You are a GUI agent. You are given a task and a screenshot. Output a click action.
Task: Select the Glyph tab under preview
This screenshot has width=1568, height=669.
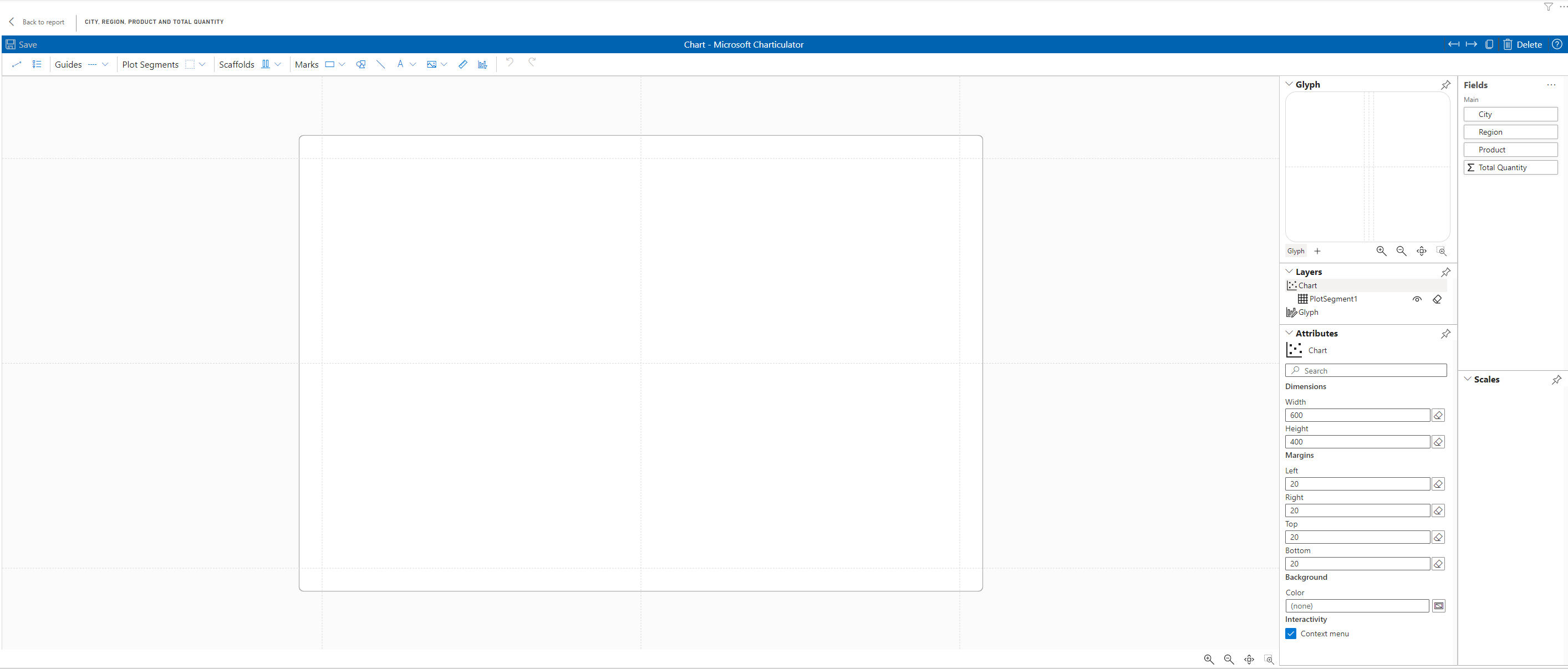1295,251
